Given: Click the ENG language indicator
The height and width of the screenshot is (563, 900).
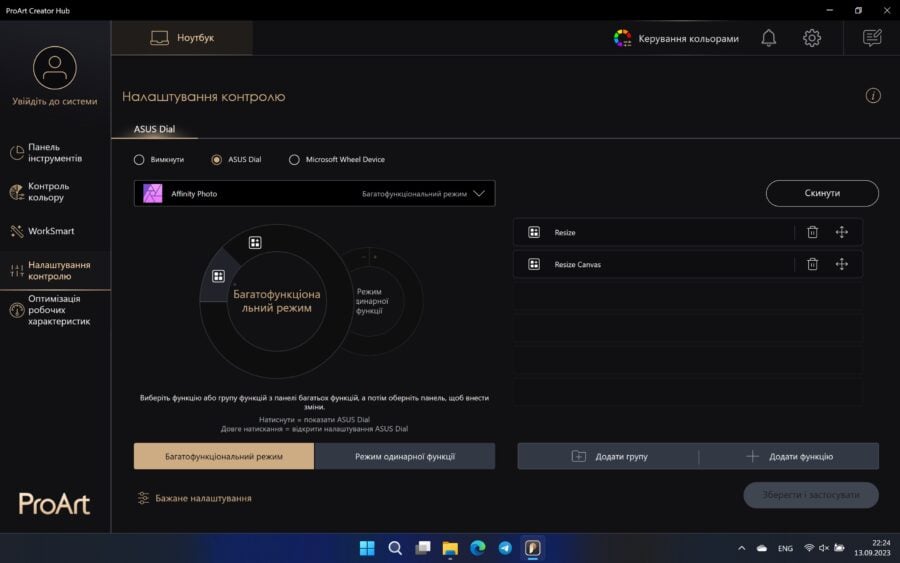Looking at the screenshot, I should [785, 549].
